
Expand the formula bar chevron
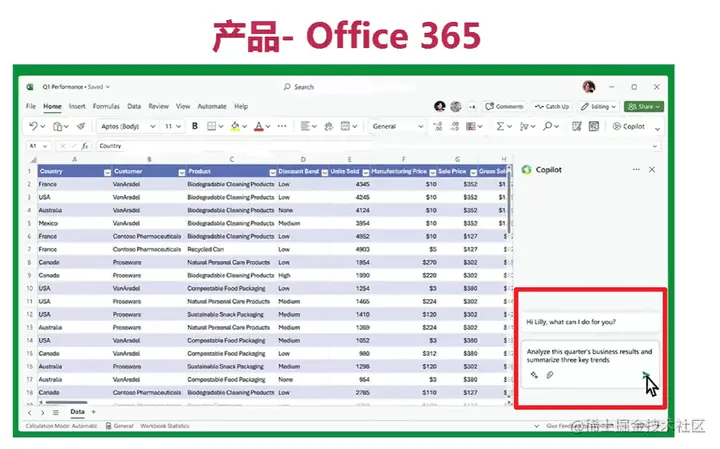point(655,146)
